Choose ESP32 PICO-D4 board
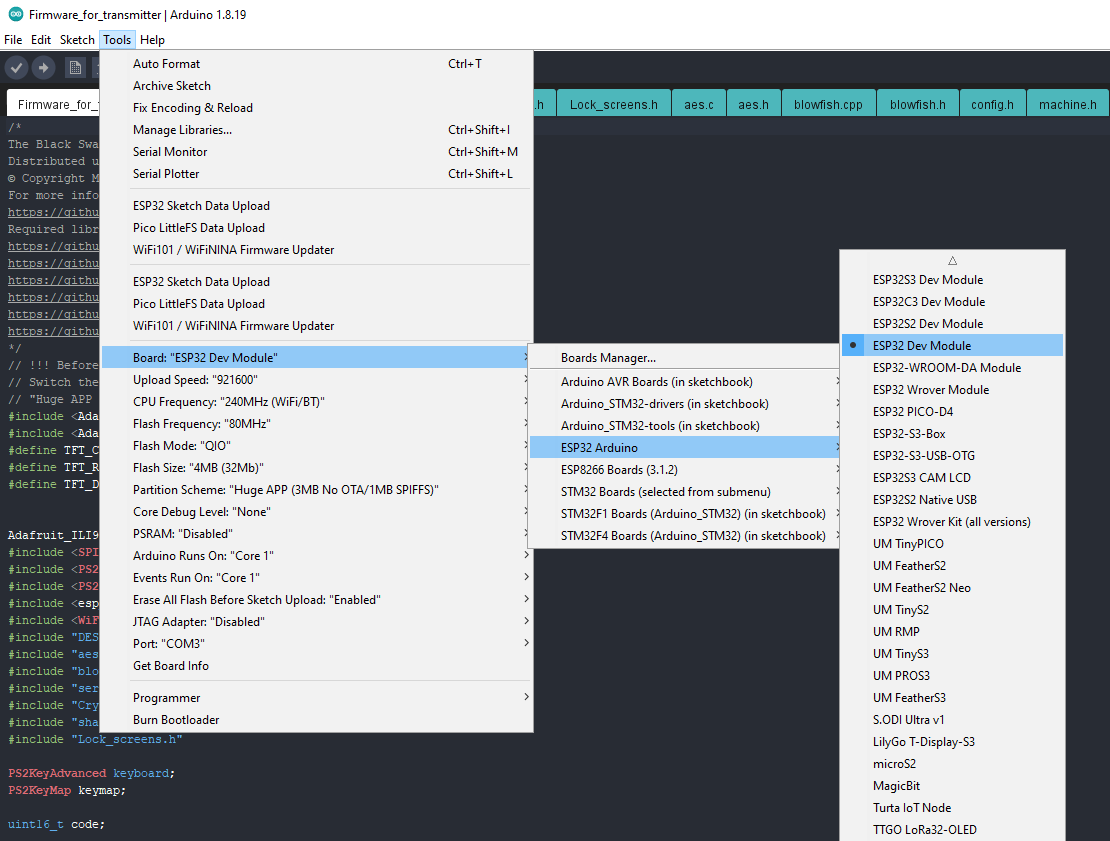 pos(952,411)
